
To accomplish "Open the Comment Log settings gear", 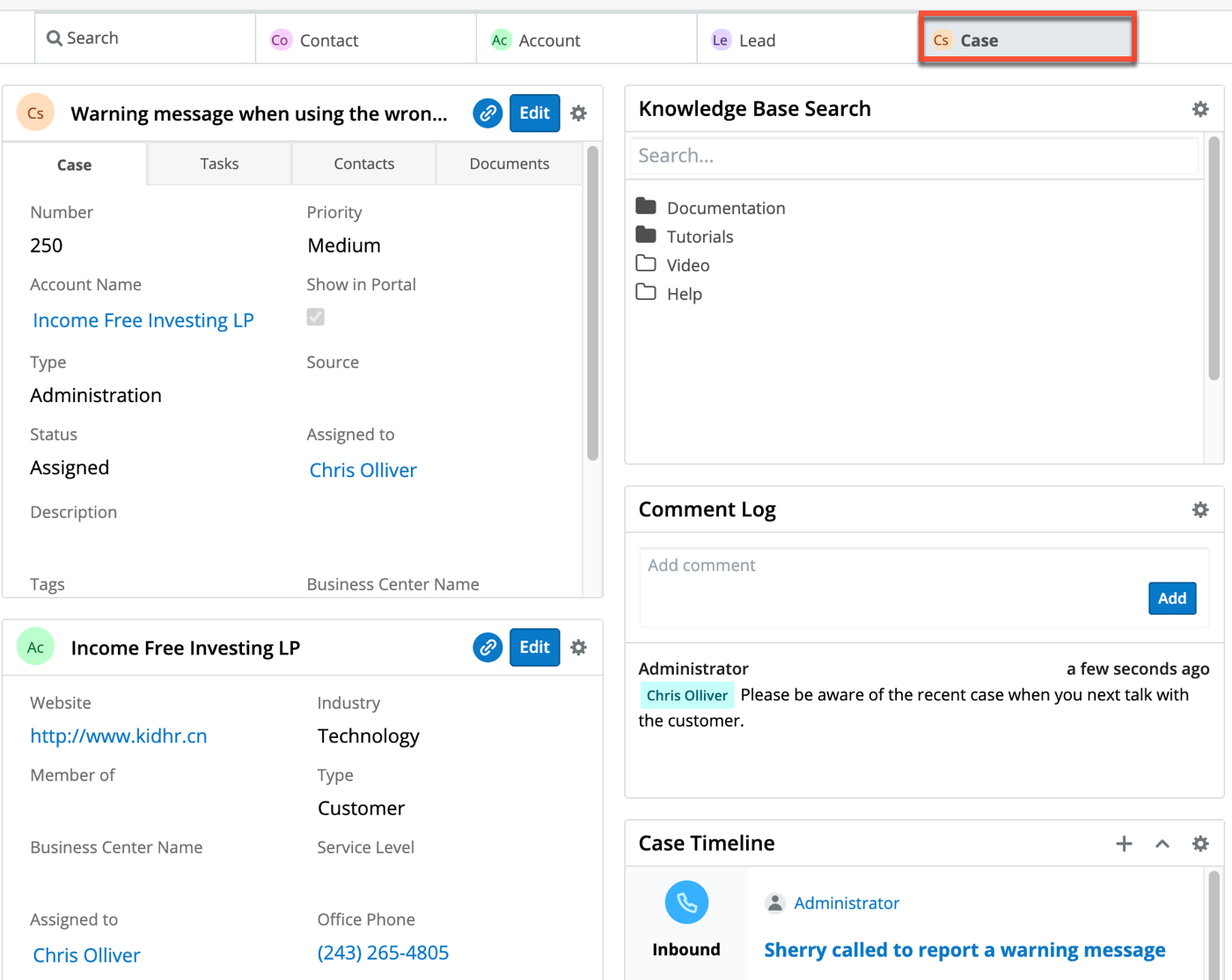I will pyautogui.click(x=1199, y=510).
